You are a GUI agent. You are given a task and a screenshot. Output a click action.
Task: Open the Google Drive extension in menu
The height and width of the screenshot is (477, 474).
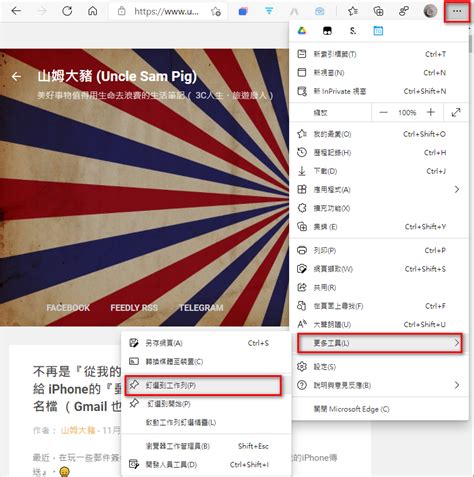302,31
